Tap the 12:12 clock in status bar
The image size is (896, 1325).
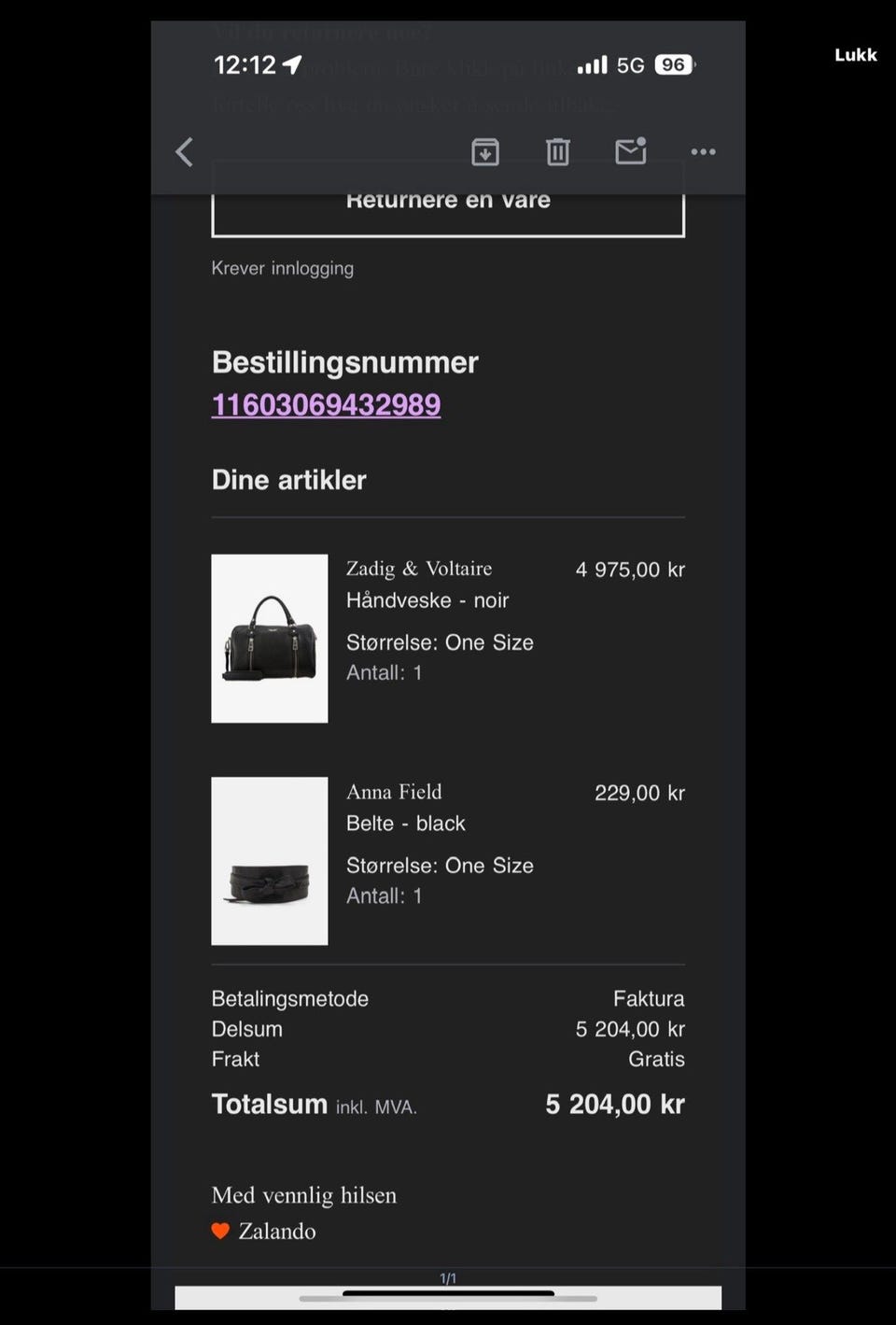click(245, 64)
